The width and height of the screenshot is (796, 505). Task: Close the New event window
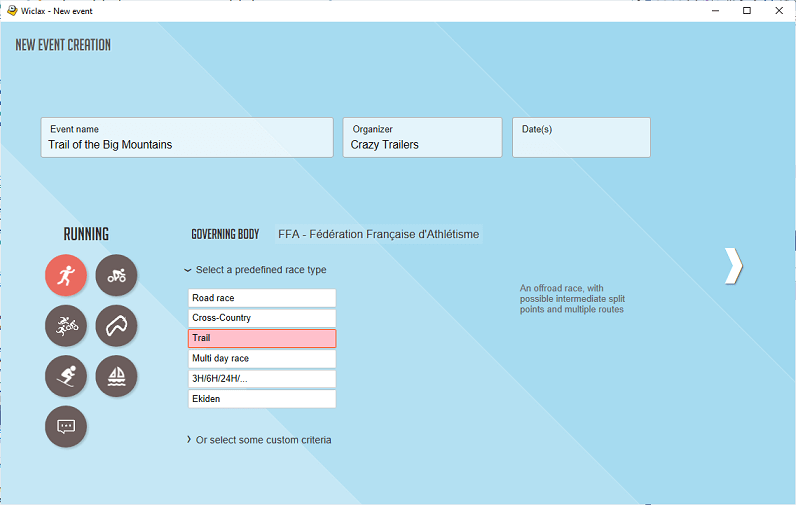(779, 11)
